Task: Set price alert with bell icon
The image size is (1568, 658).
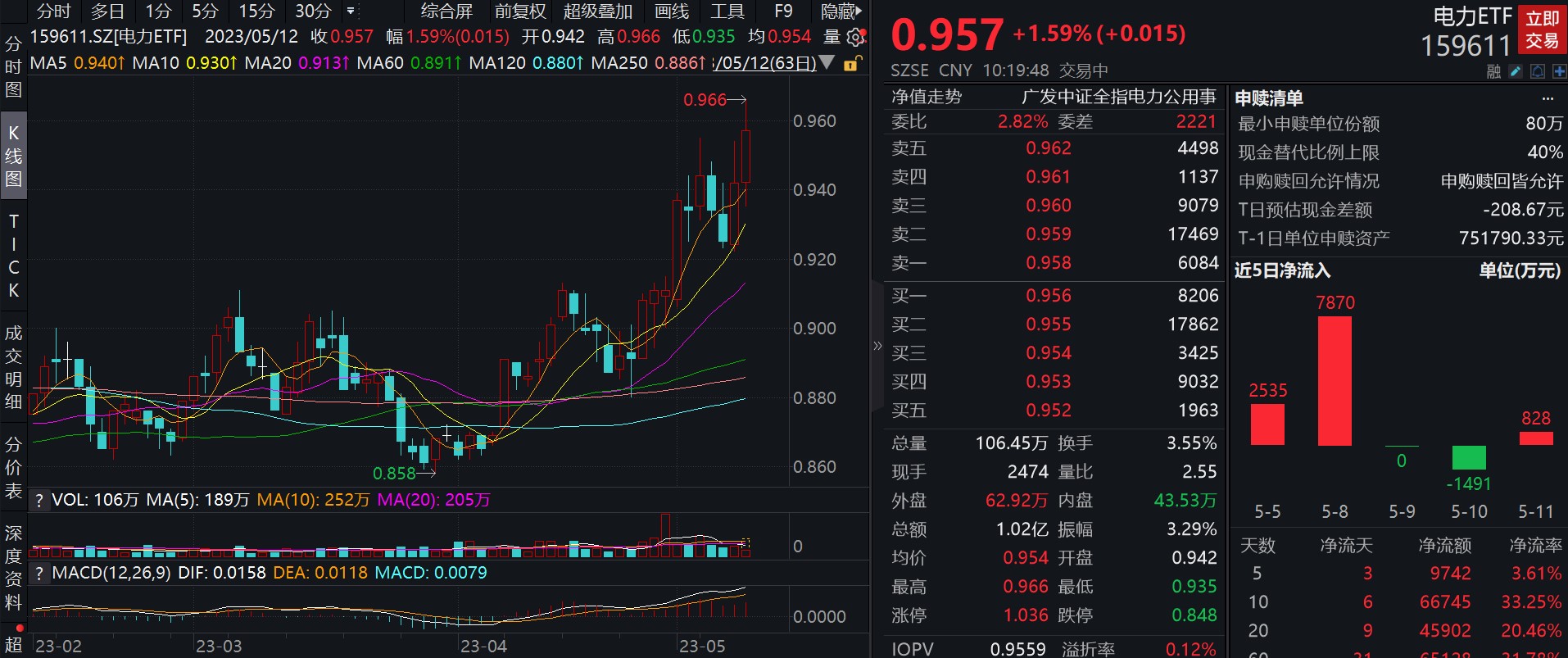Action: 1538,71
